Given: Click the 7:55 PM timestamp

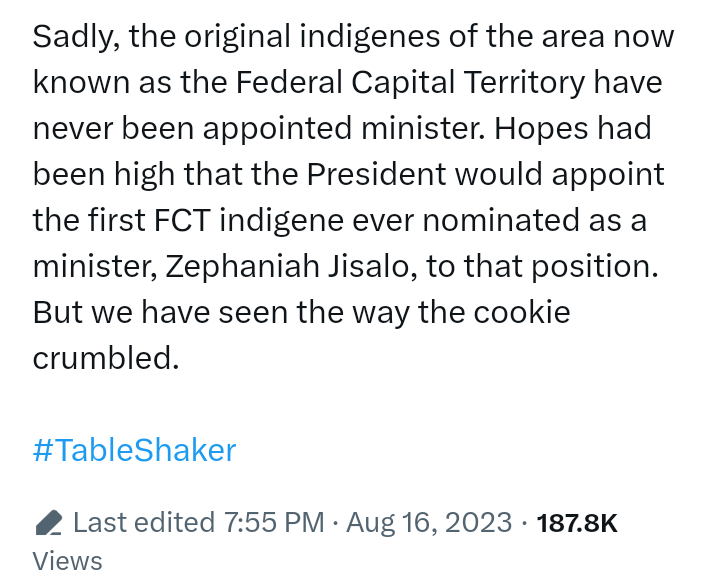Looking at the screenshot, I should click(273, 522).
